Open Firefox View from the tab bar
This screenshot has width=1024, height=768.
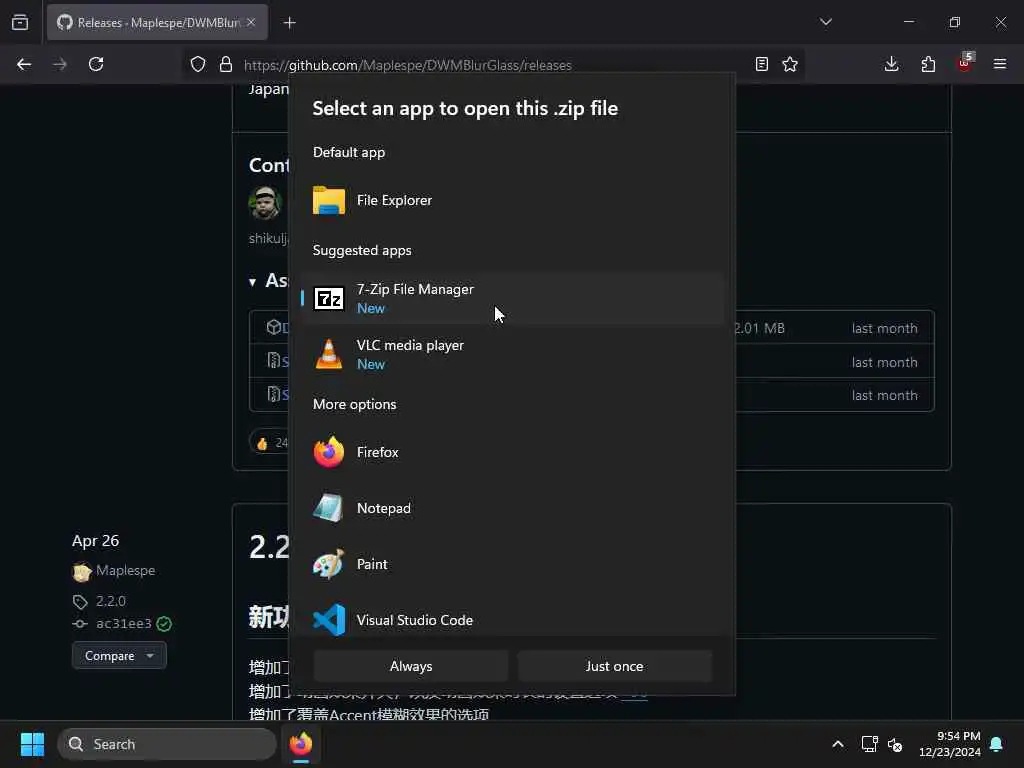coord(20,22)
